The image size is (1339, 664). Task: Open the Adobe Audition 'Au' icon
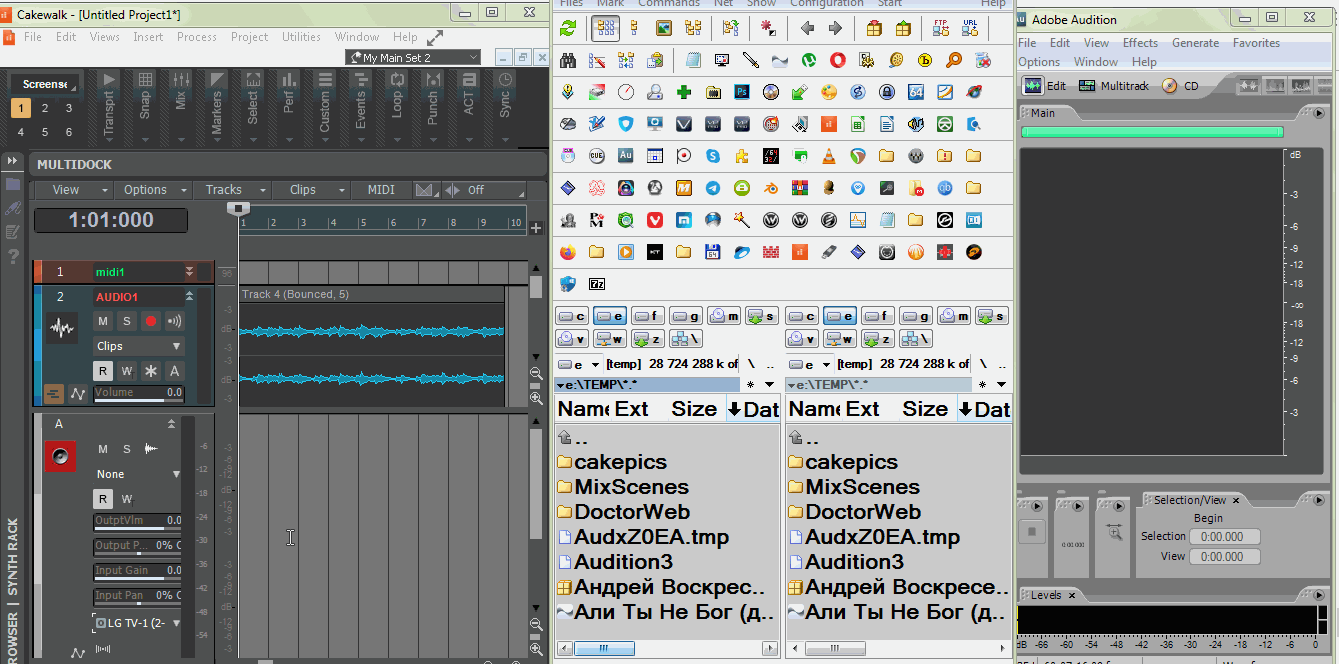626,156
